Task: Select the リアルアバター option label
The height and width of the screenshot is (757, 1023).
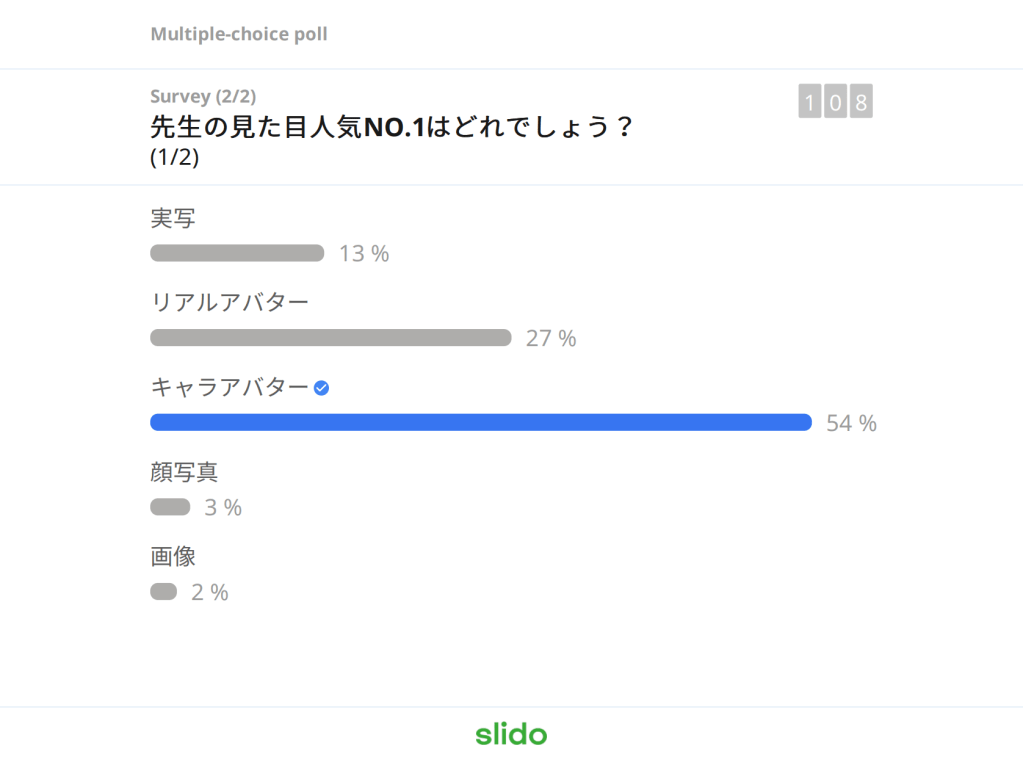Action: tap(229, 302)
